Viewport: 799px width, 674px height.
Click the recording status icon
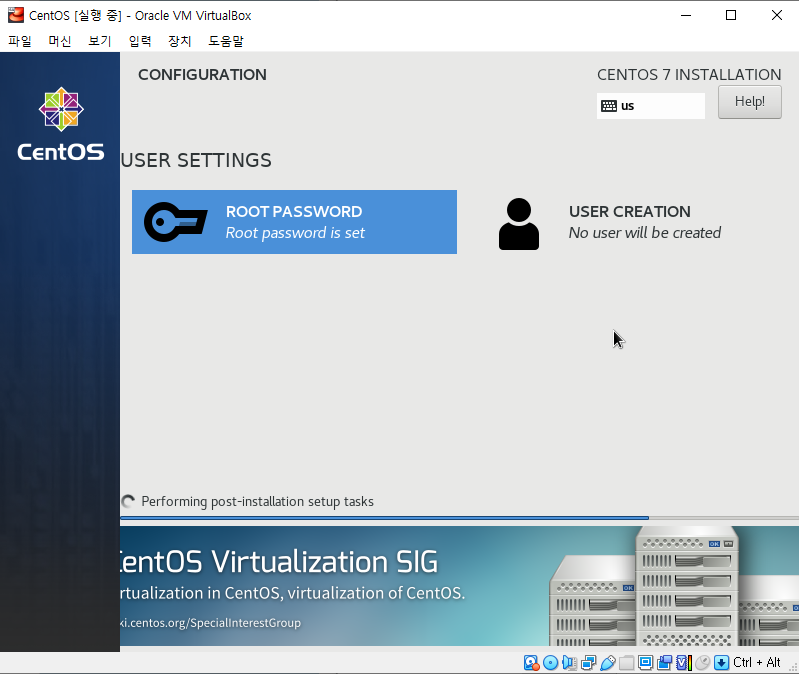(664, 662)
